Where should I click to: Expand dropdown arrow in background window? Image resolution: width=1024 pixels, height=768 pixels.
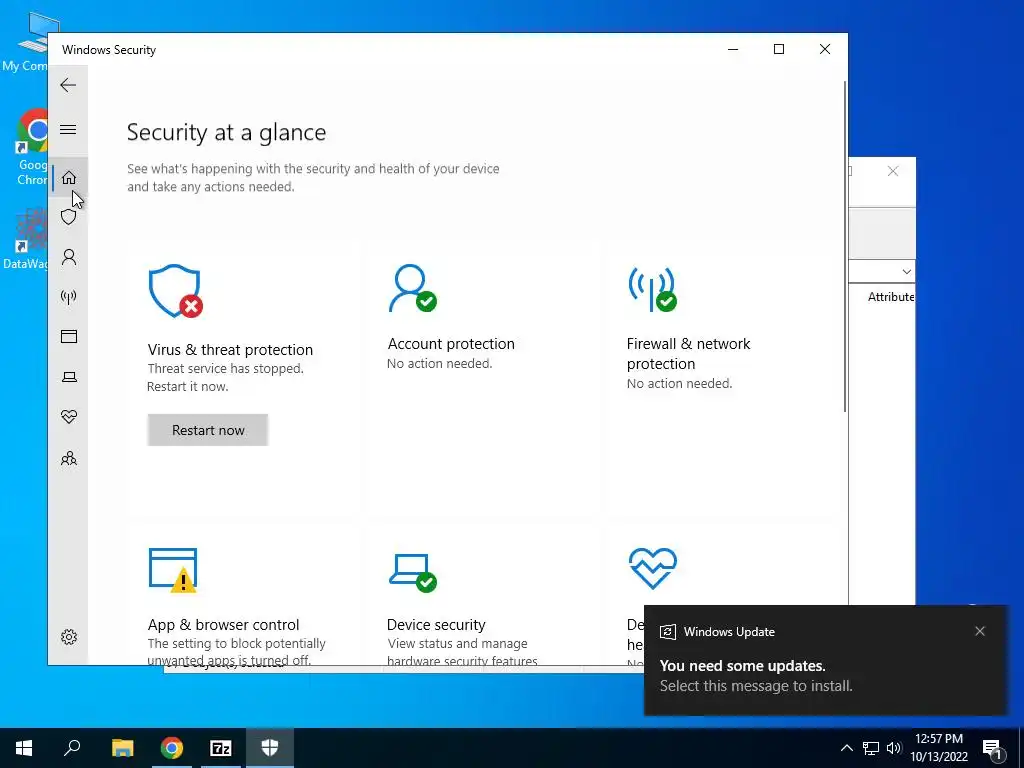[906, 272]
